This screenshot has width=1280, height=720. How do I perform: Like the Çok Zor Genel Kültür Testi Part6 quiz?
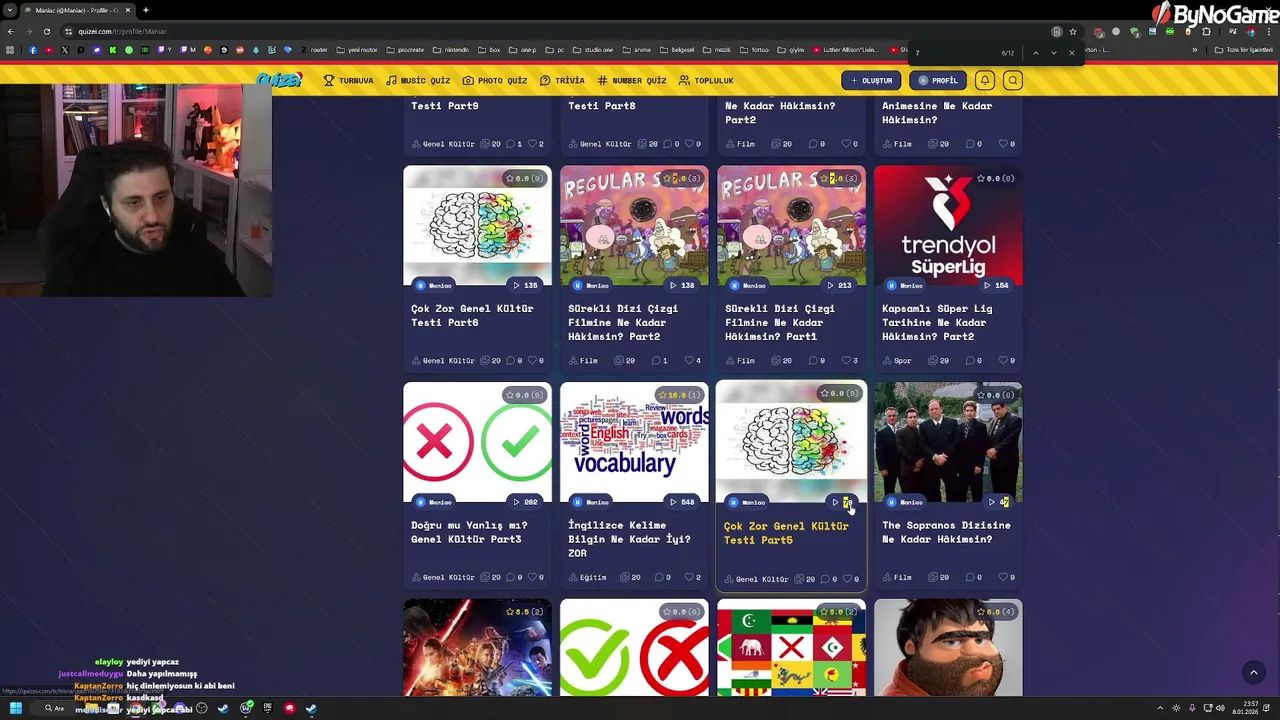533,360
